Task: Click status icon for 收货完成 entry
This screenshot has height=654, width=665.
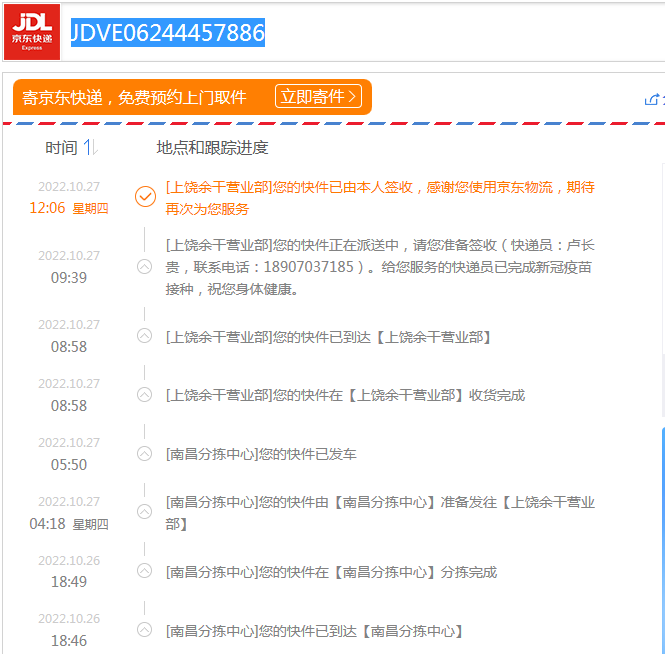Action: (x=145, y=395)
